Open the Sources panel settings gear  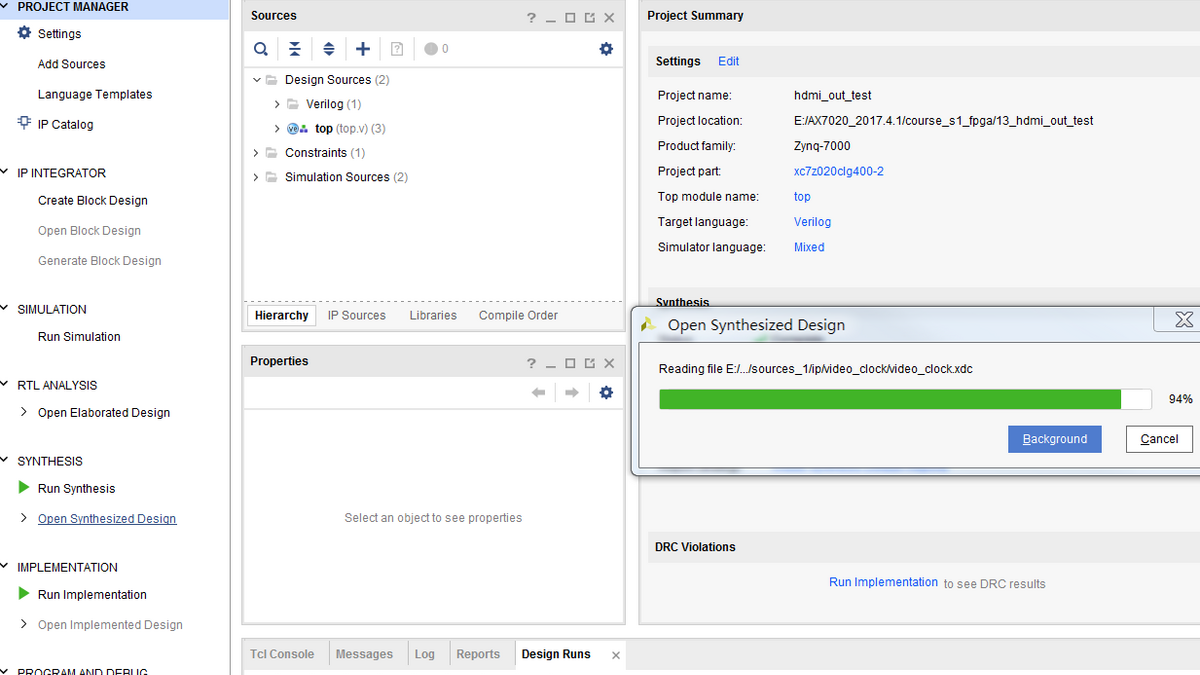click(606, 49)
